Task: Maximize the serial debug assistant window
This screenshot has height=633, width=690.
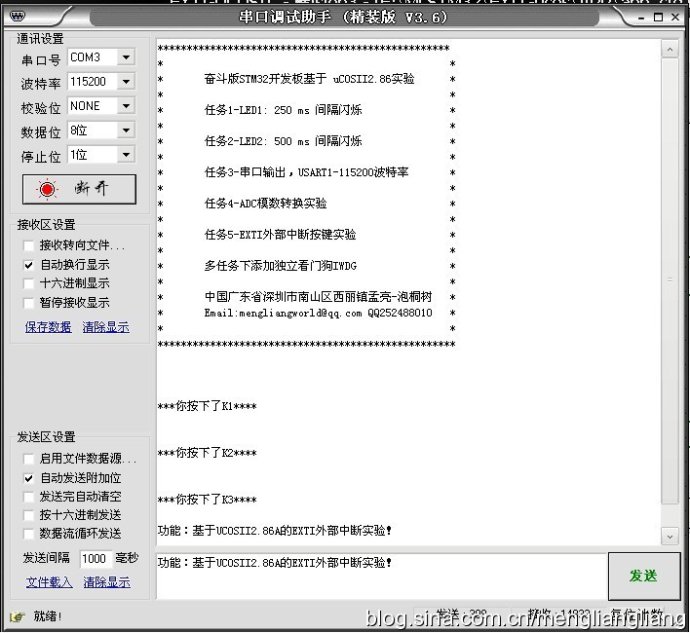Action: (x=658, y=17)
